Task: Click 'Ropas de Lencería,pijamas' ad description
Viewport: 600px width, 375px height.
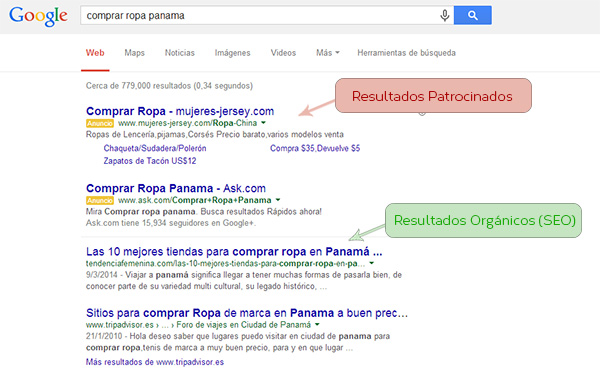Action: click(x=215, y=134)
